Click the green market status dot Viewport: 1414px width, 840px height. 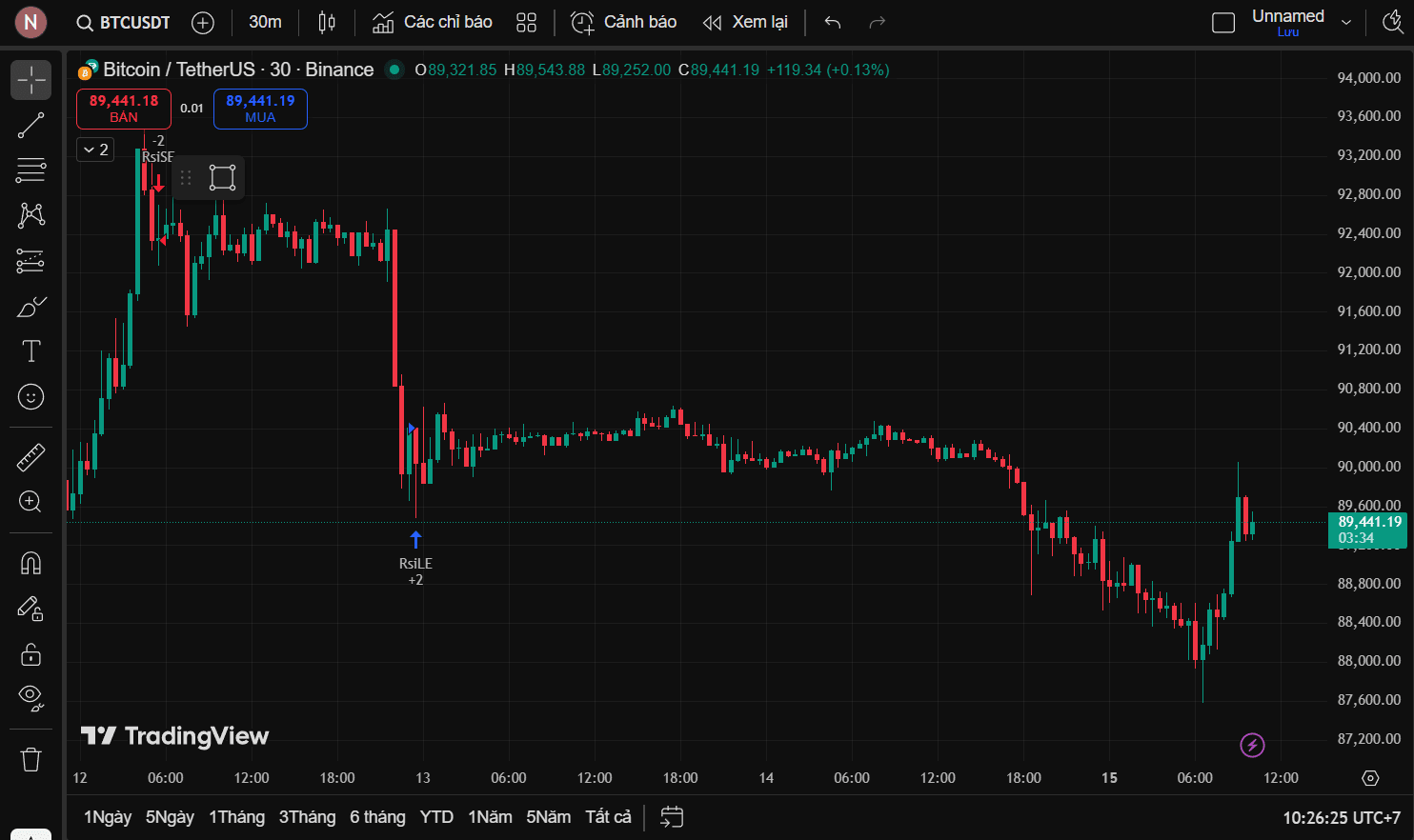click(x=394, y=70)
